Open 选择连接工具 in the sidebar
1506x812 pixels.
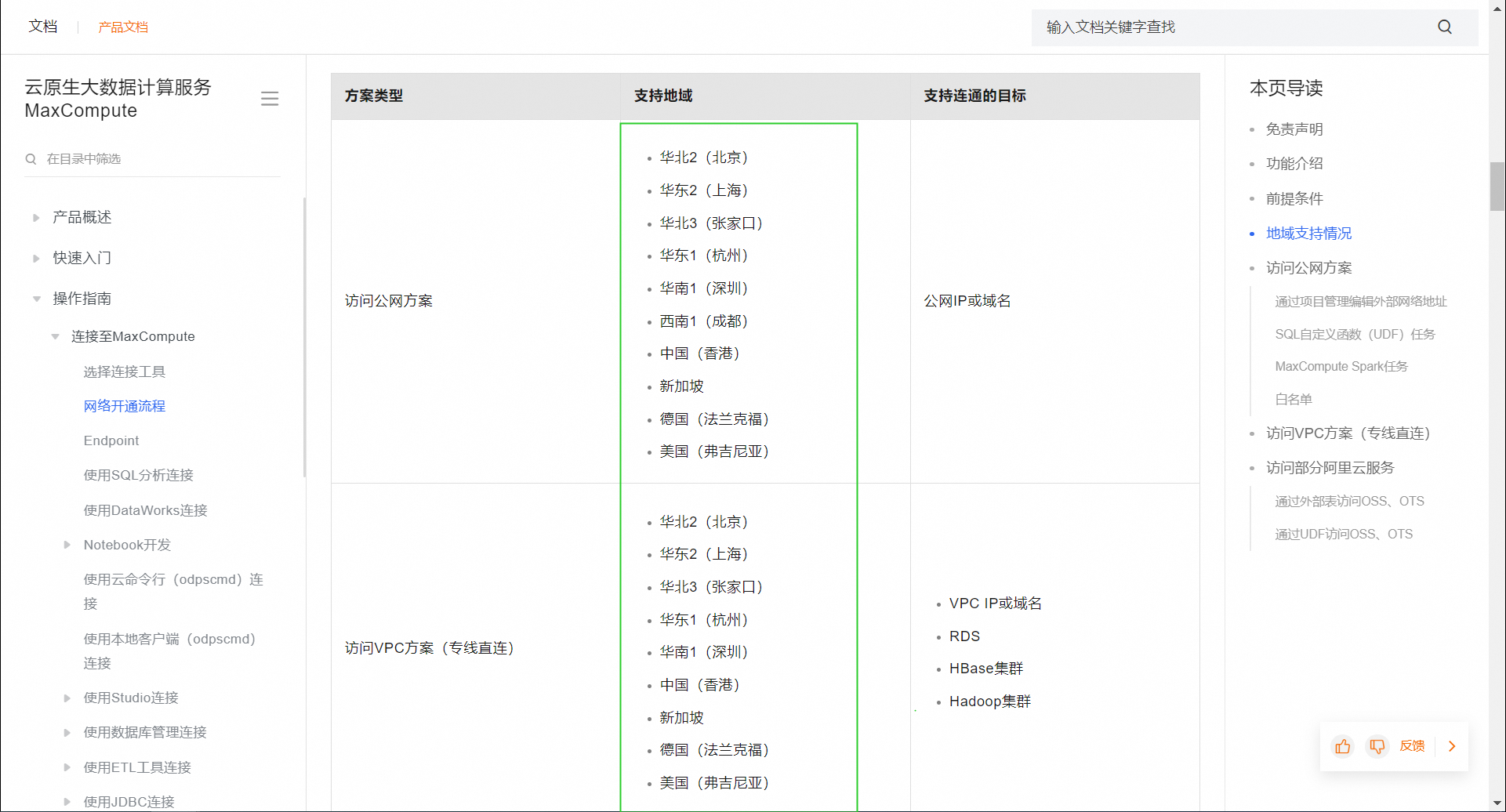pos(125,372)
